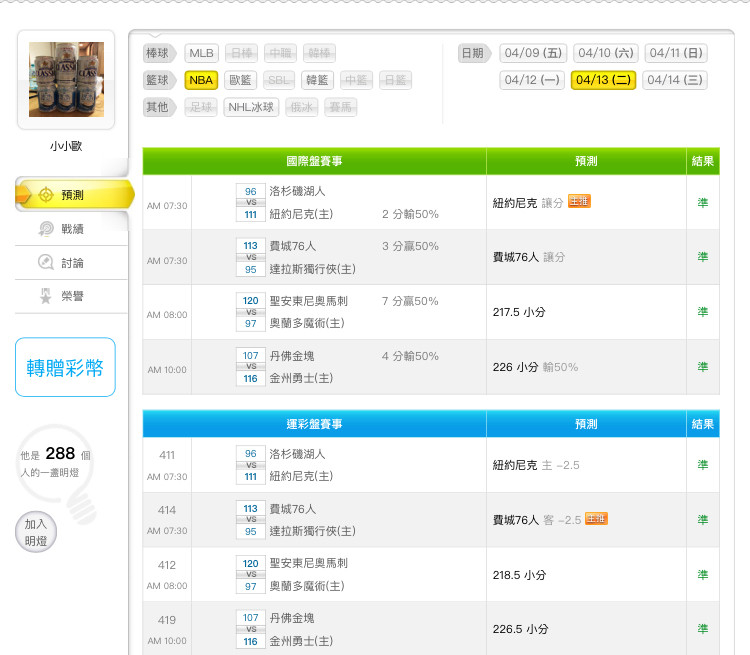Click the medal icon beside 榮譽
This screenshot has width=750, height=655.
[x=45, y=296]
